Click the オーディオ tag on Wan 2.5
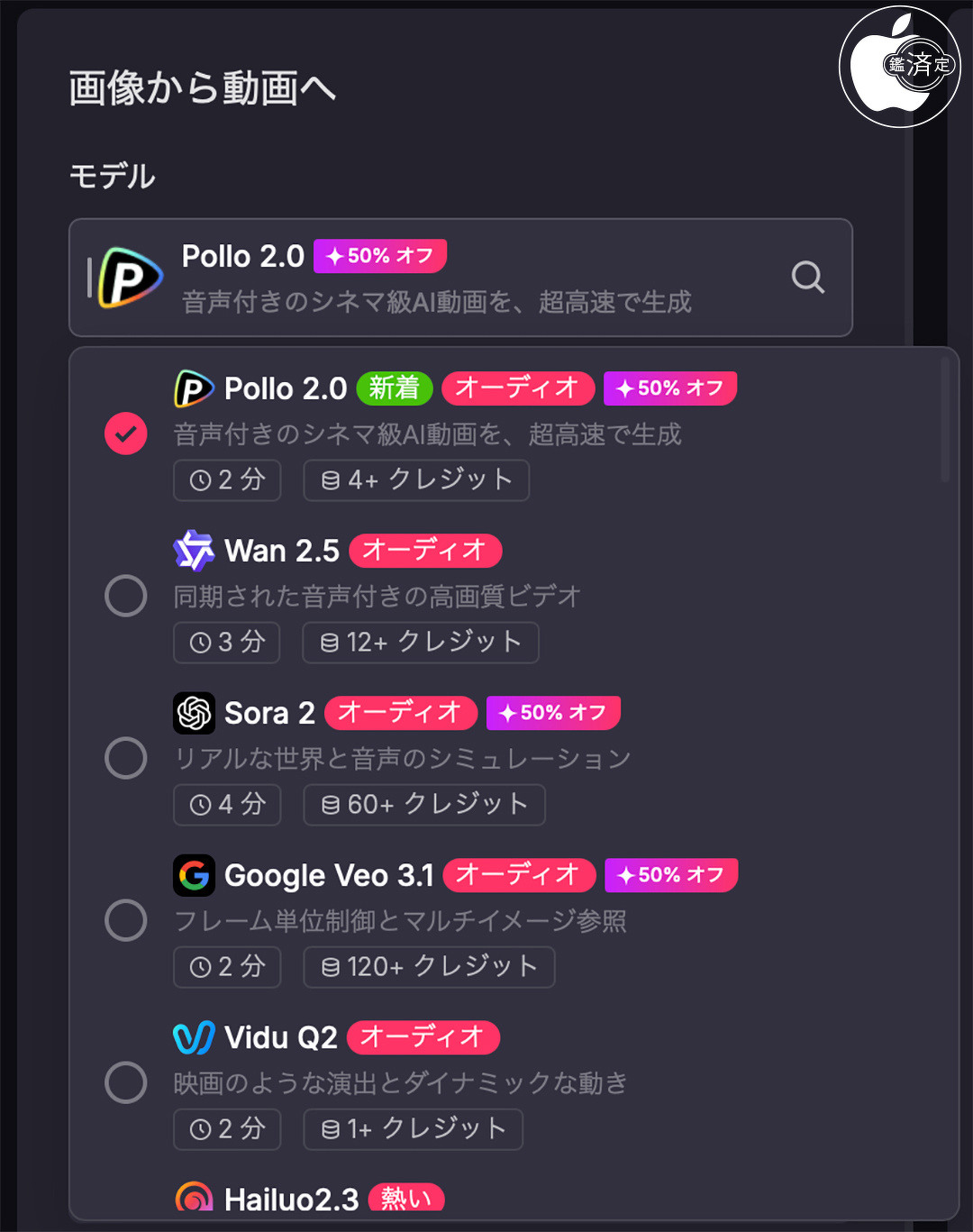Screen dimensions: 973x1232 425,551
